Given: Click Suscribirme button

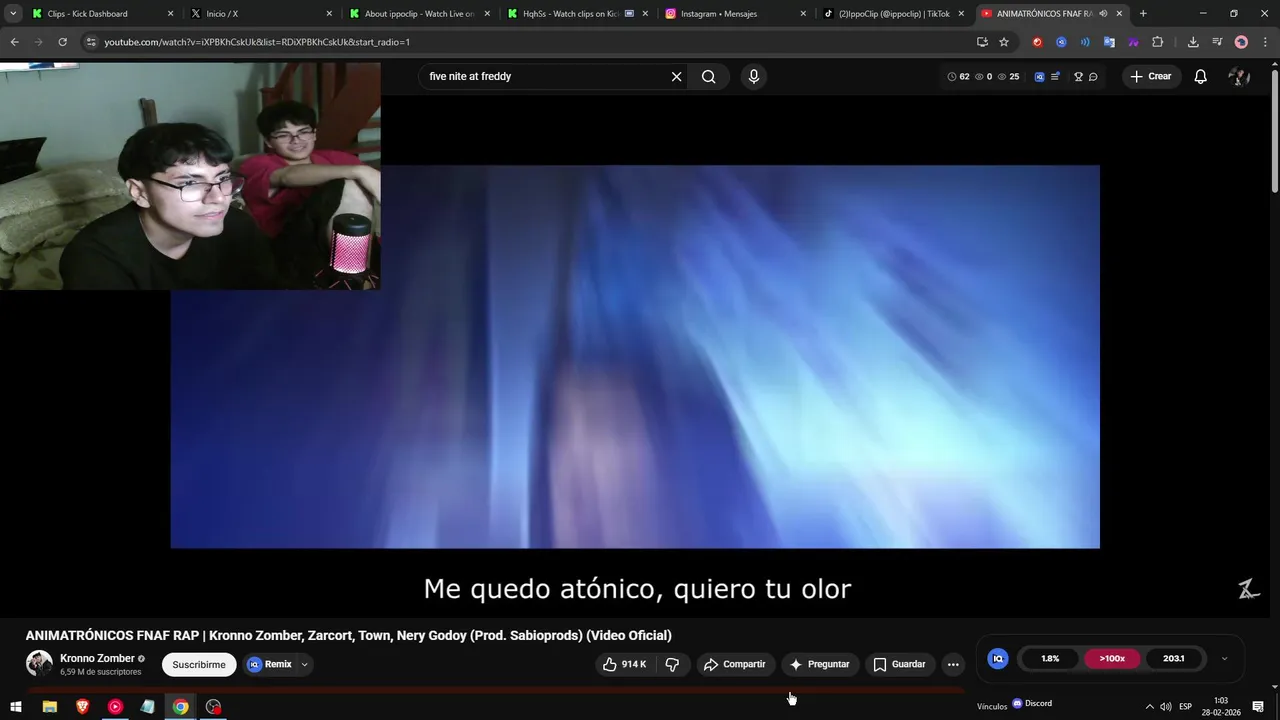Looking at the screenshot, I should tap(199, 664).
